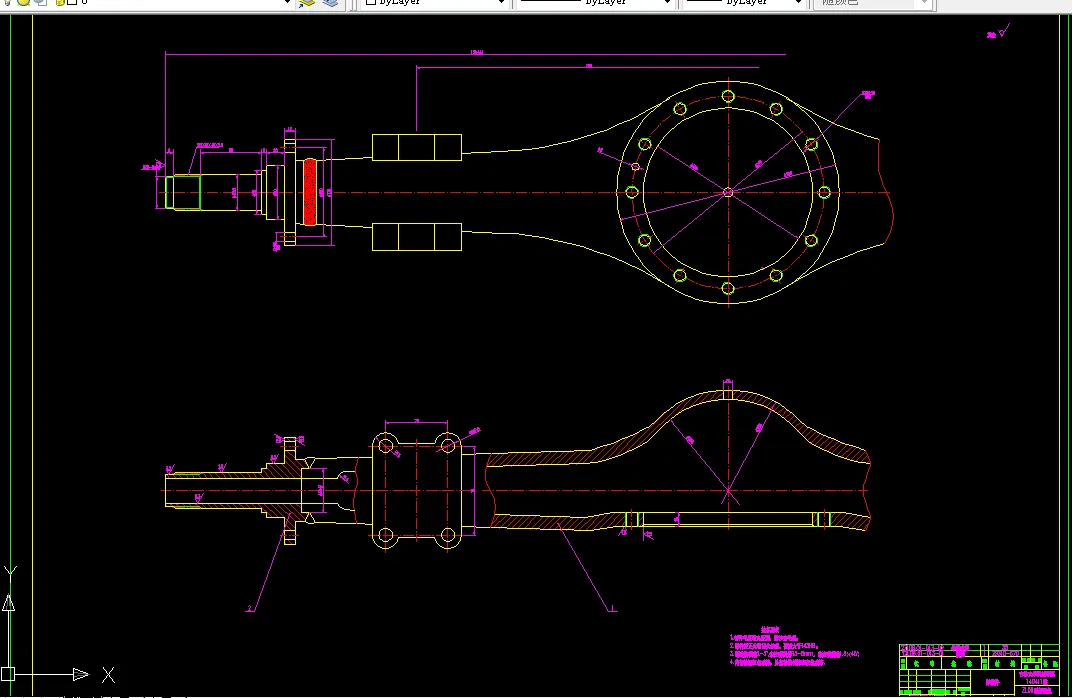This screenshot has height=698, width=1072.
Task: Select the square mounting plate in the section view
Action: pos(417,490)
